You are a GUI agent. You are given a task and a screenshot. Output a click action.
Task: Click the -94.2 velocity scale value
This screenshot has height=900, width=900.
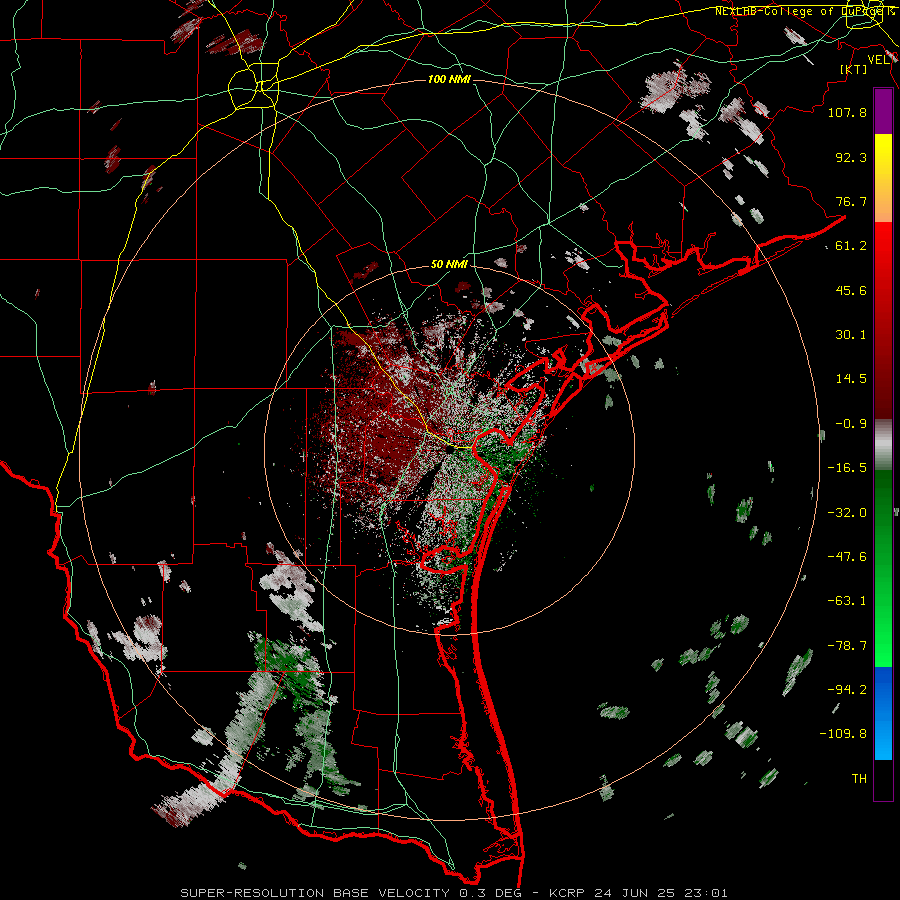847,690
